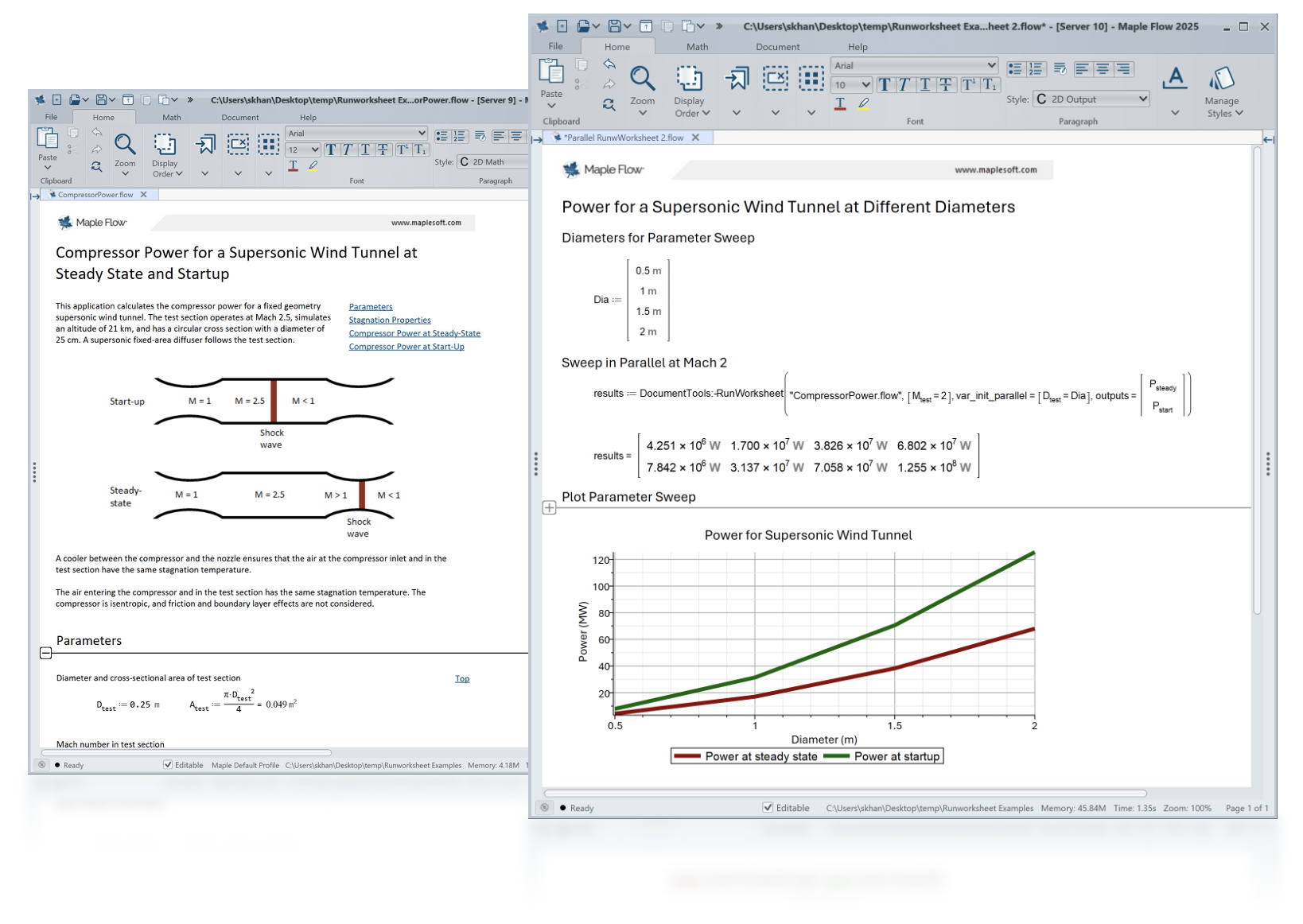1303x924 pixels.
Task: Click the Compressor Power at Start-Up link
Action: click(406, 347)
